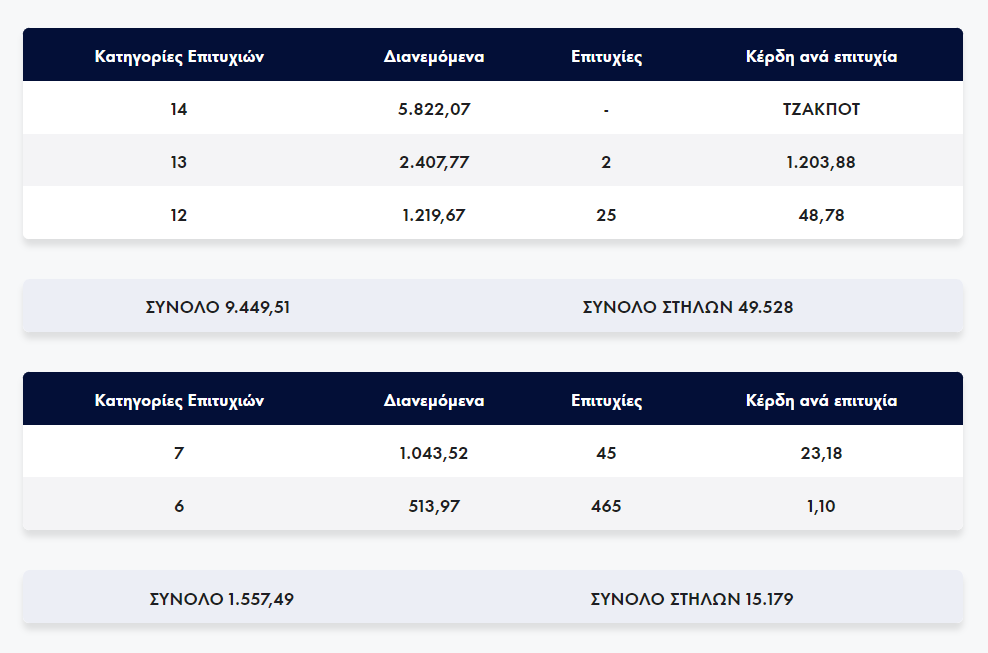This screenshot has width=988, height=653.
Task: Select the 1,10 winnings per success cell
Action: coord(821,506)
